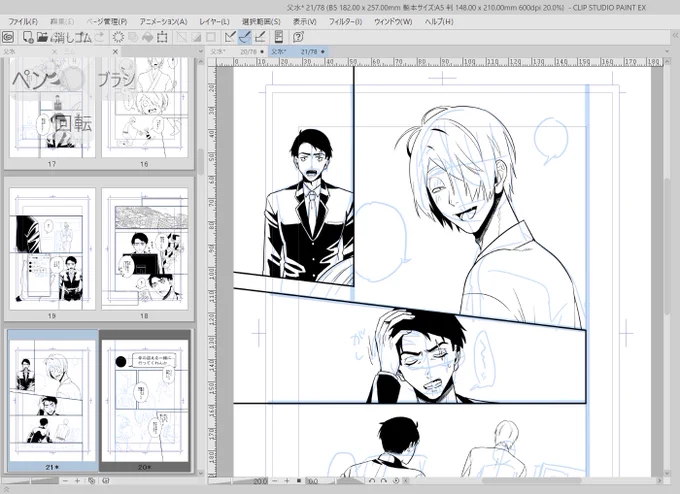The width and height of the screenshot is (680, 494).
Task: Open the ウィンドウ(W) menu
Action: click(x=393, y=21)
